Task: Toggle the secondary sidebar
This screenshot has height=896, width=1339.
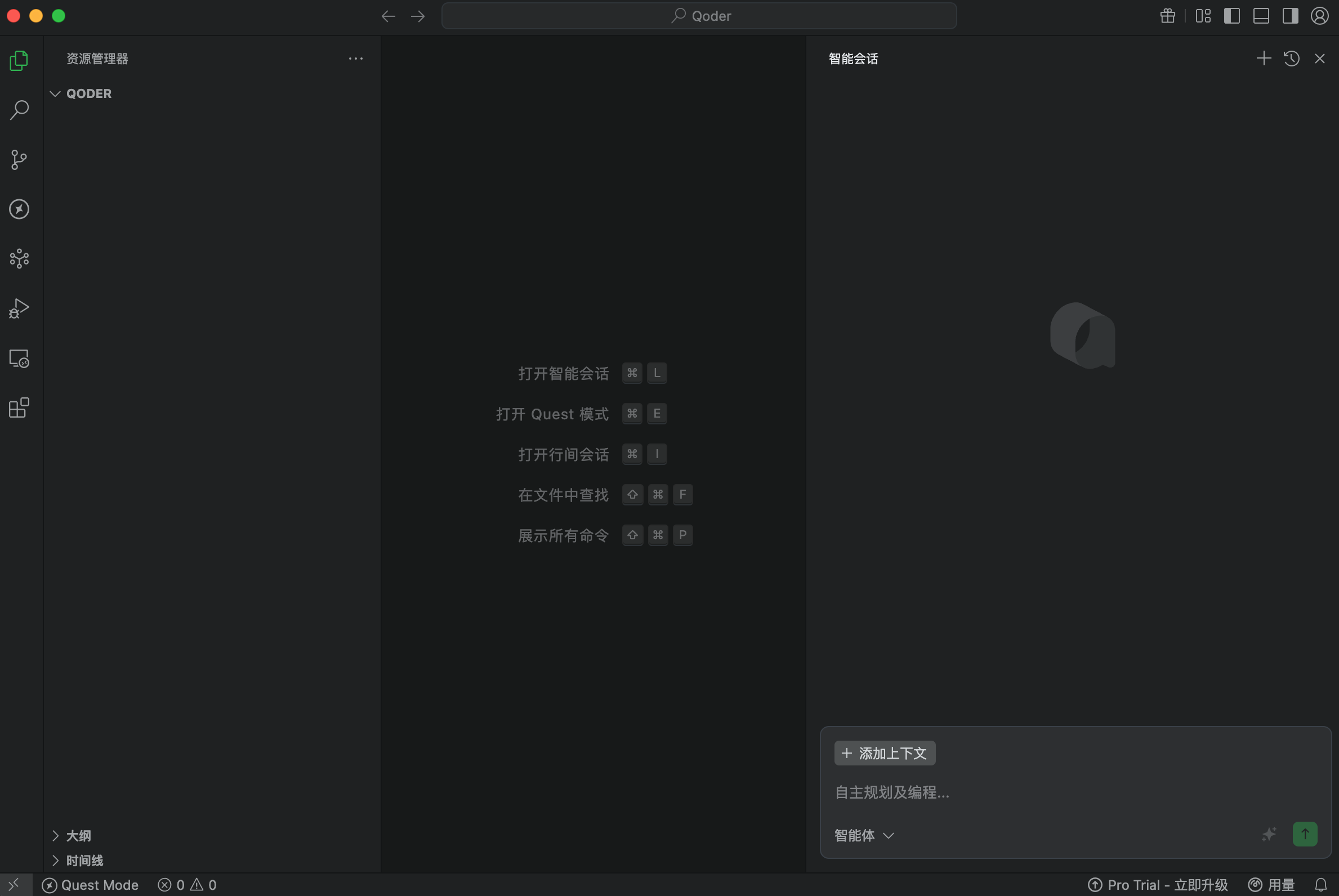Action: click(1290, 15)
